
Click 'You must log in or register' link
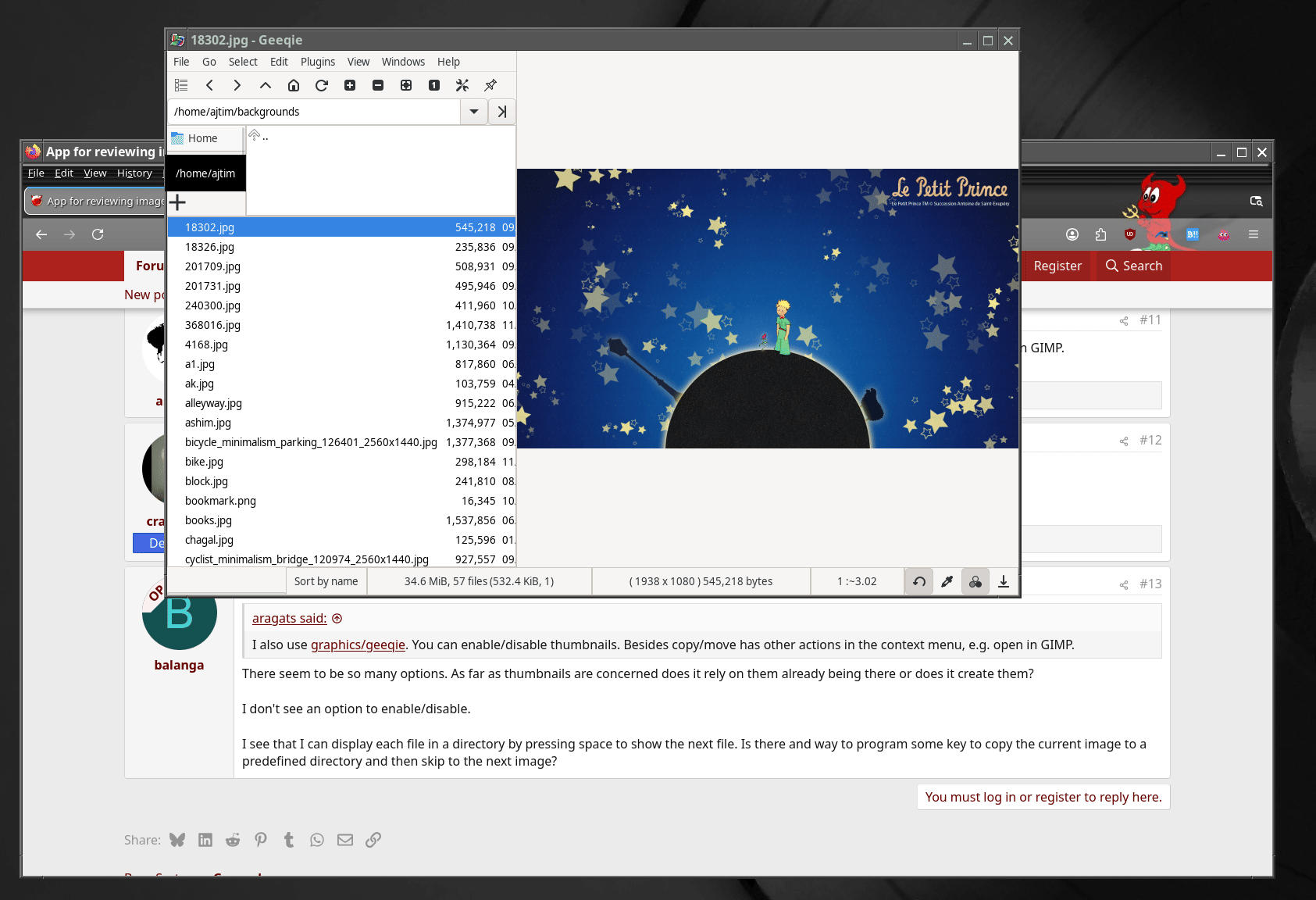pyautogui.click(x=1043, y=797)
